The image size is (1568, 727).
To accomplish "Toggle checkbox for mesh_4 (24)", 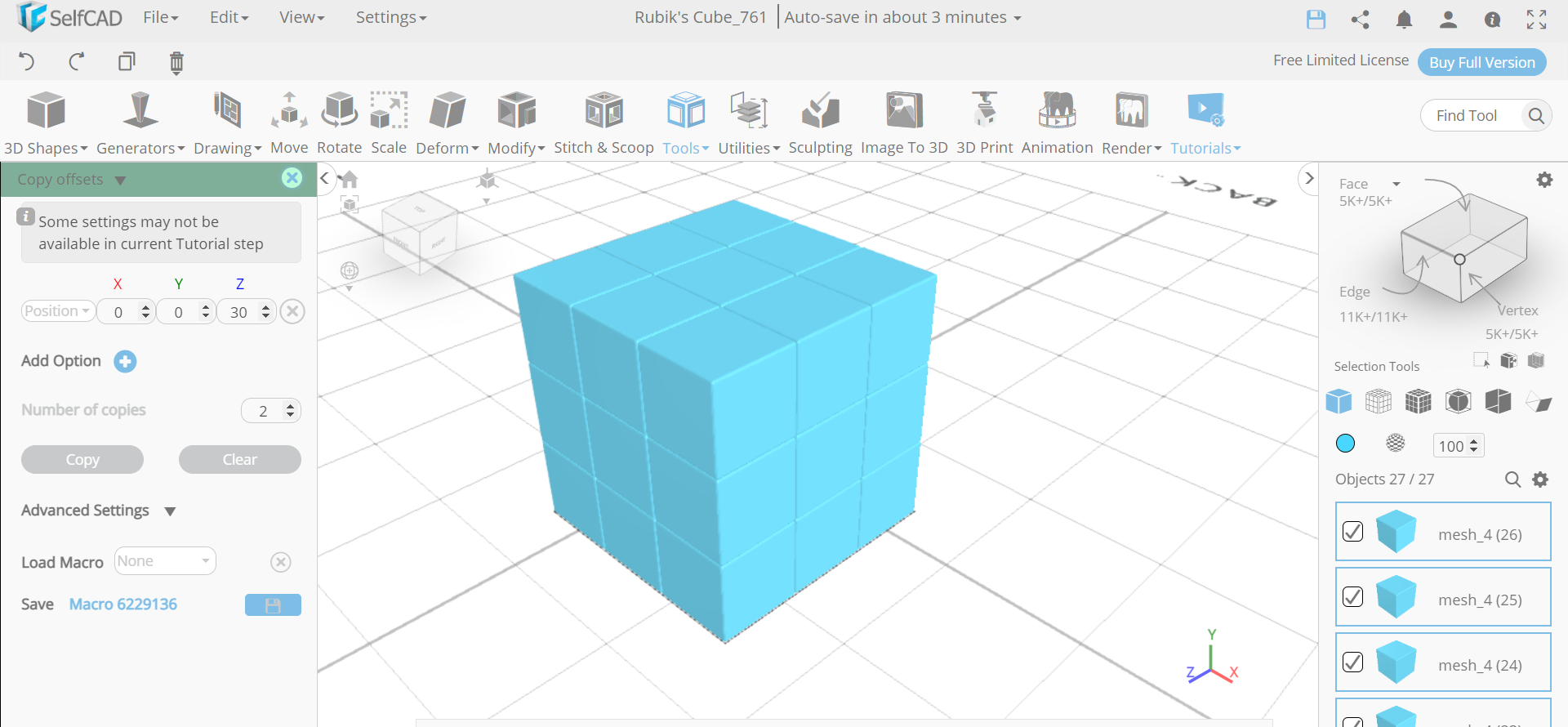I will 1352,662.
